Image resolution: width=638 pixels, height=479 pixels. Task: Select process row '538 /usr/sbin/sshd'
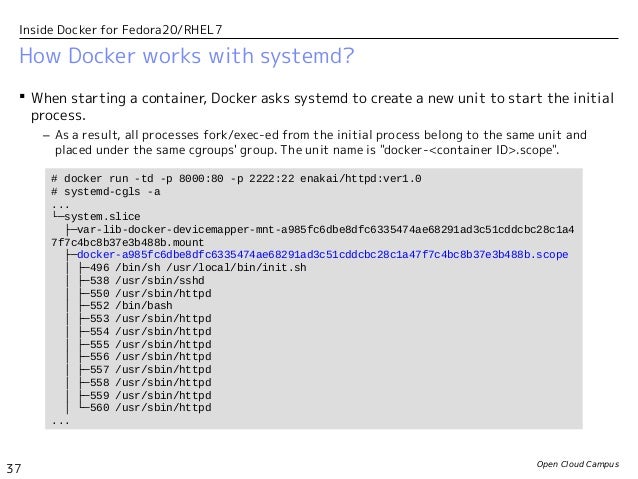pos(142,281)
